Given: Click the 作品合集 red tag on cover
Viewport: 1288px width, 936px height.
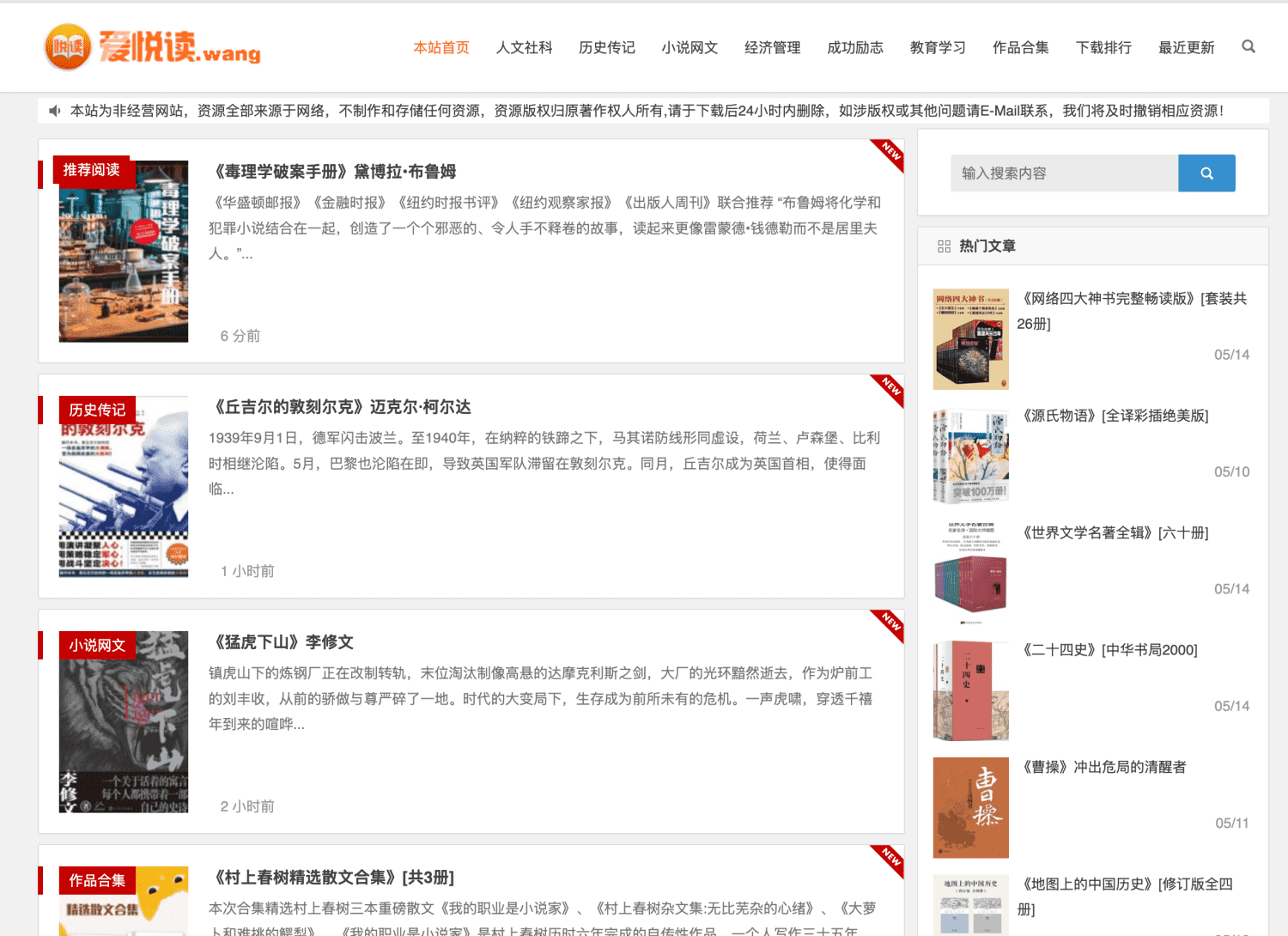Looking at the screenshot, I should pyautogui.click(x=97, y=881).
